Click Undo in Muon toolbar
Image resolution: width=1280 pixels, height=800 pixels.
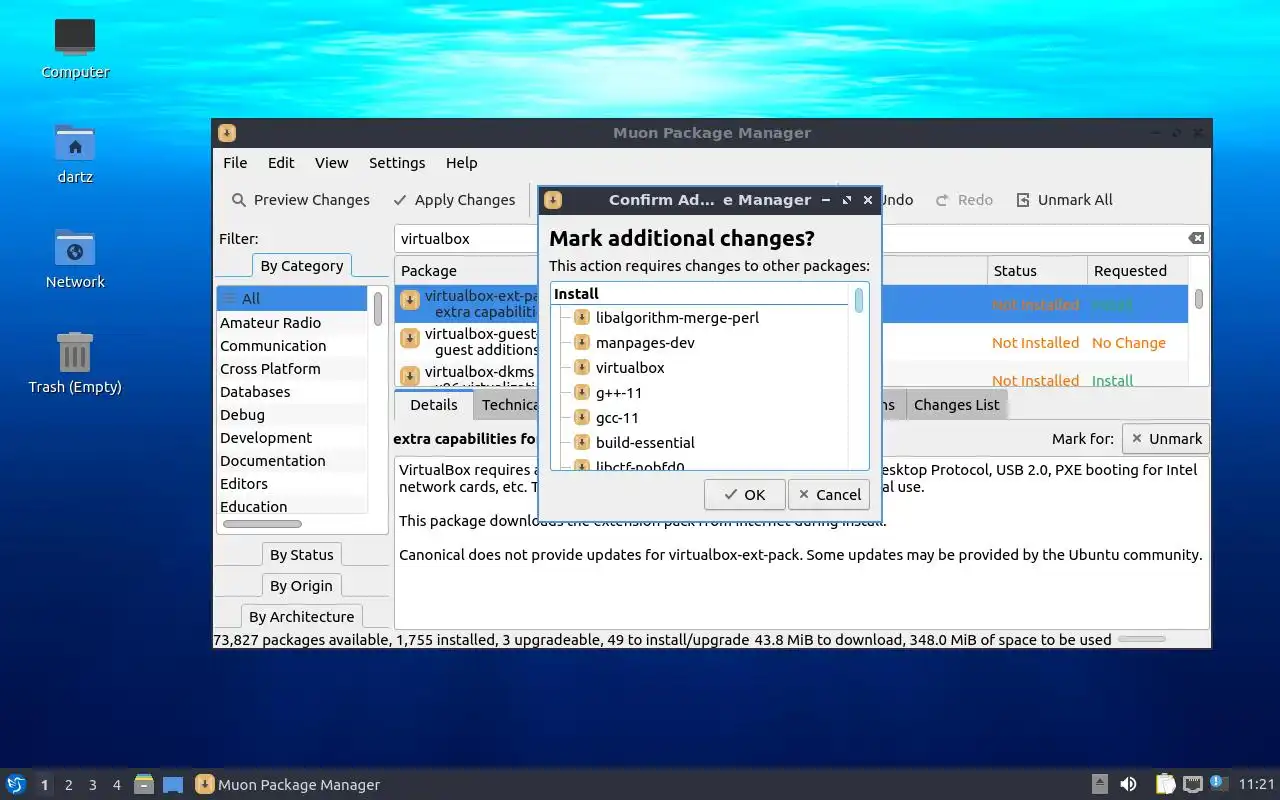pos(896,200)
